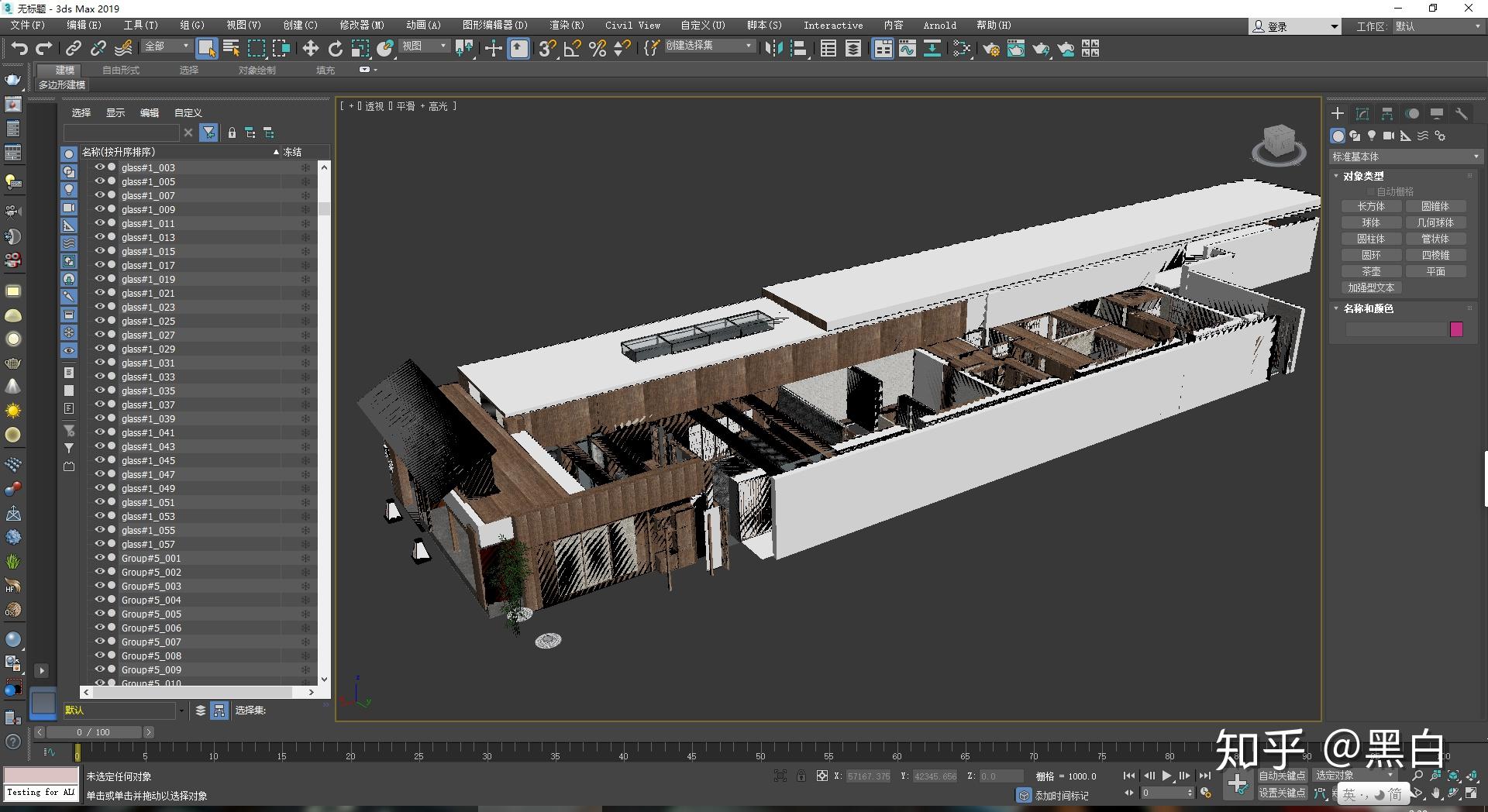Toggle the Auto Key (自动关键点) mode
This screenshot has height=812, width=1488.
[1281, 776]
